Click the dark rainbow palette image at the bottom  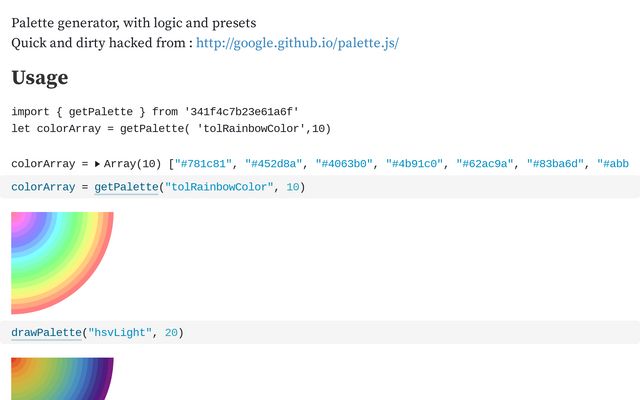click(x=62, y=379)
